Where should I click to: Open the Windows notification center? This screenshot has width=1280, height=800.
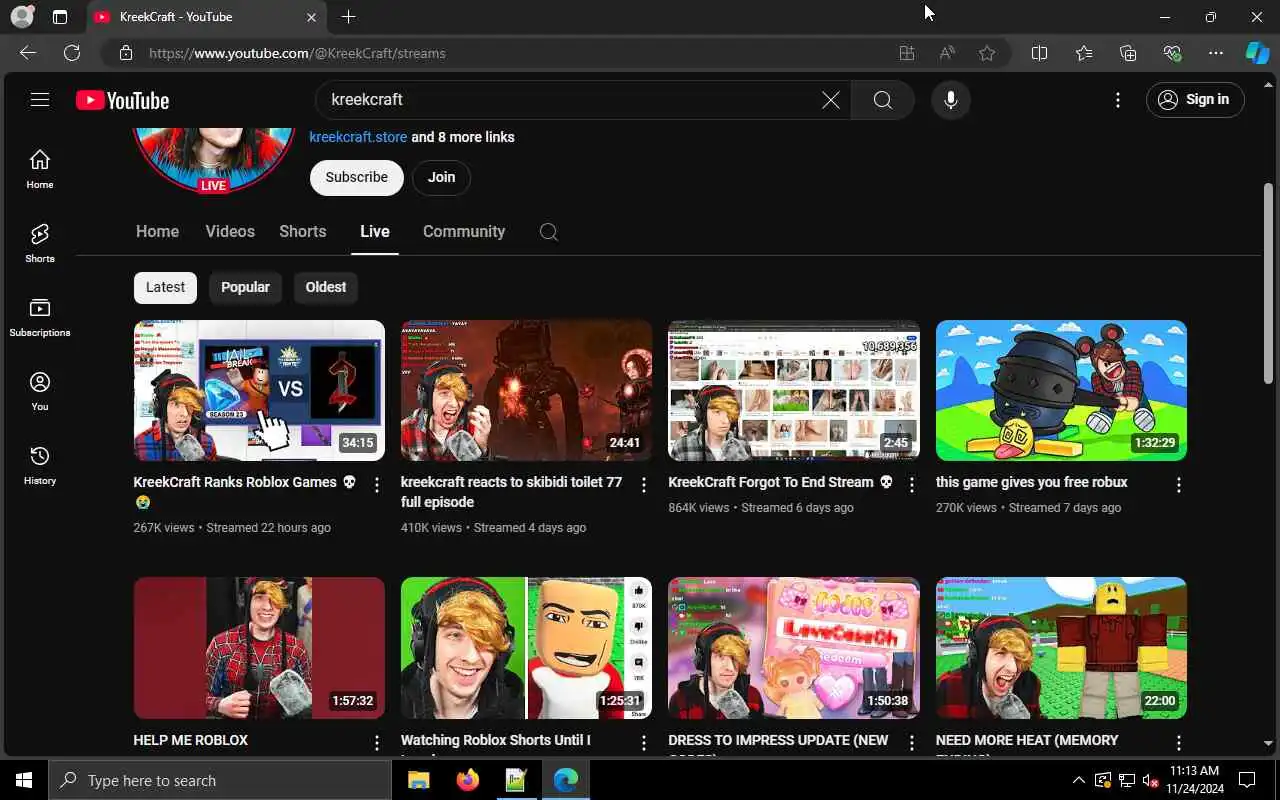coord(1248,780)
